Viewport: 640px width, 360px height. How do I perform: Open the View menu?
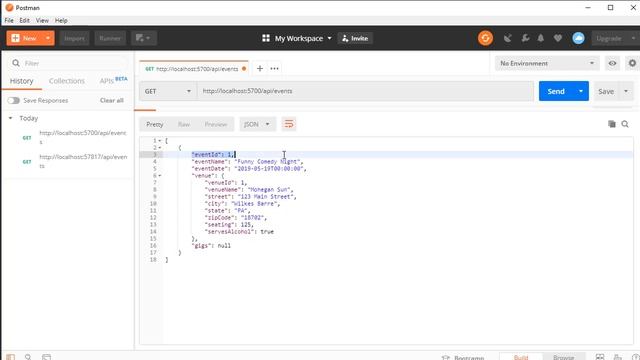tap(42, 20)
